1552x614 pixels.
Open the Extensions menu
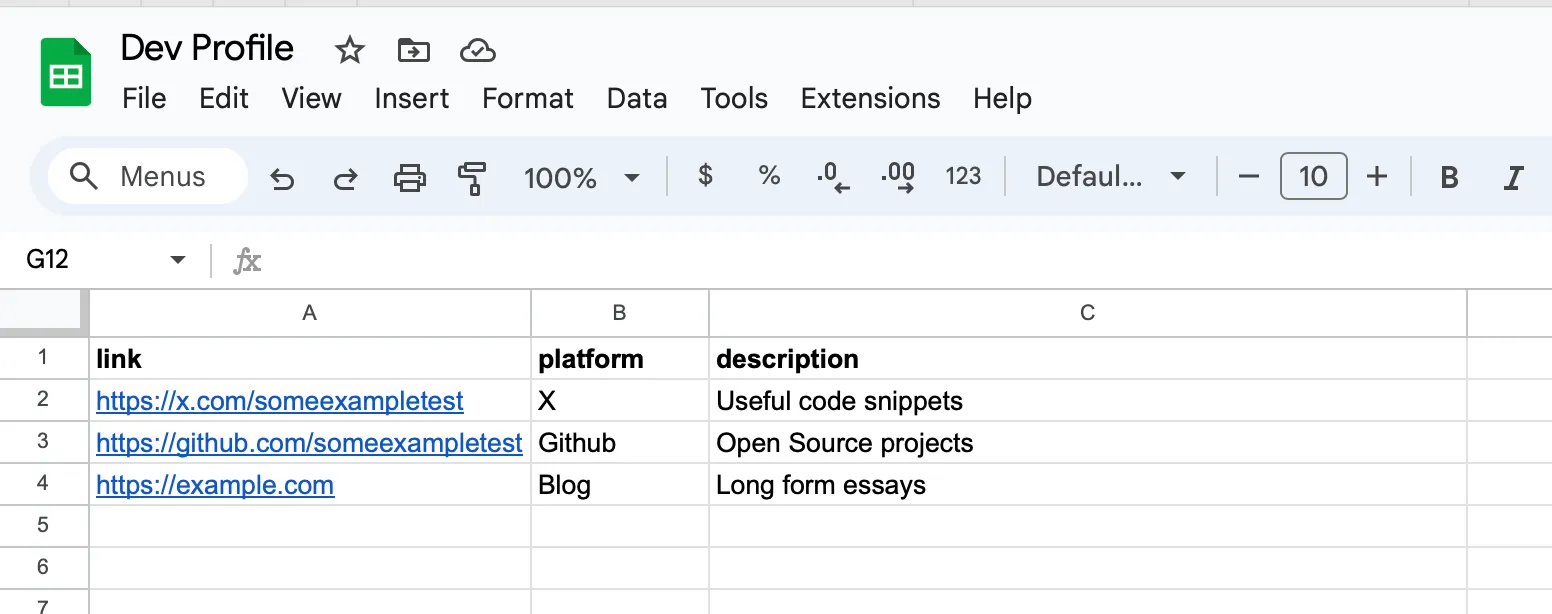870,98
